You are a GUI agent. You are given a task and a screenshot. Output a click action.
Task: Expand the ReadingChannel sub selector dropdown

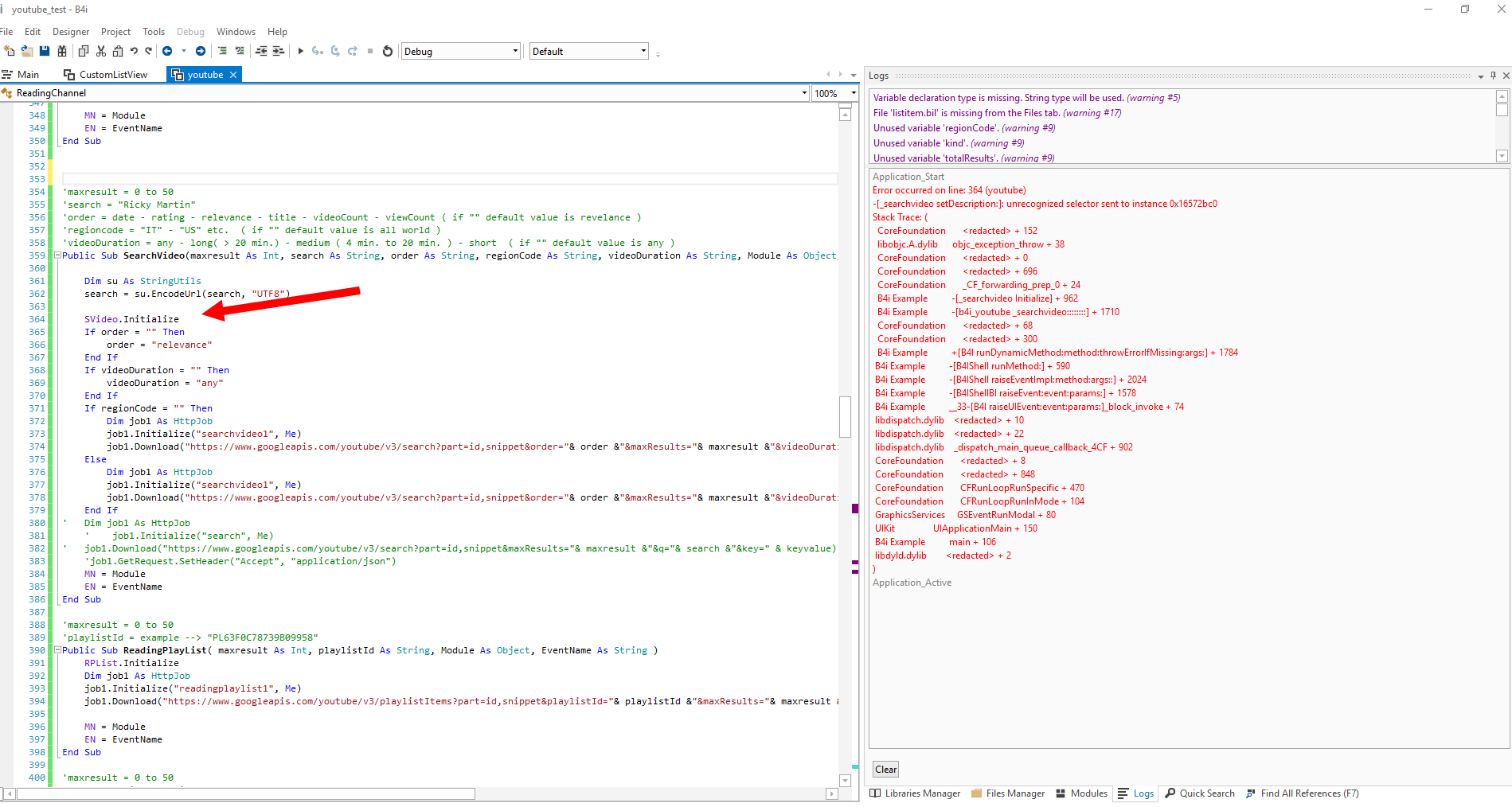pos(803,93)
